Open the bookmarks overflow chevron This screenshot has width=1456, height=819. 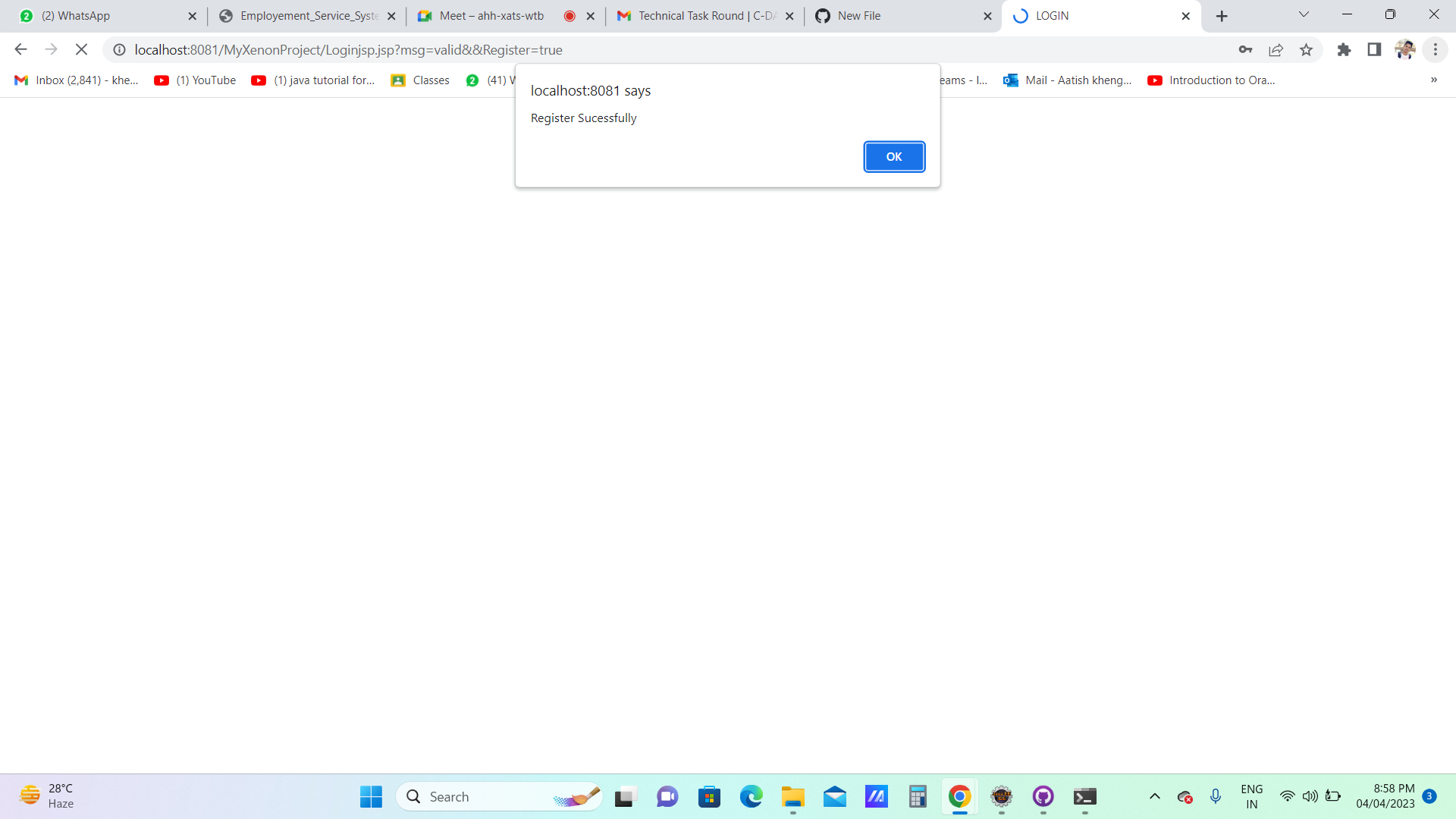click(1434, 80)
